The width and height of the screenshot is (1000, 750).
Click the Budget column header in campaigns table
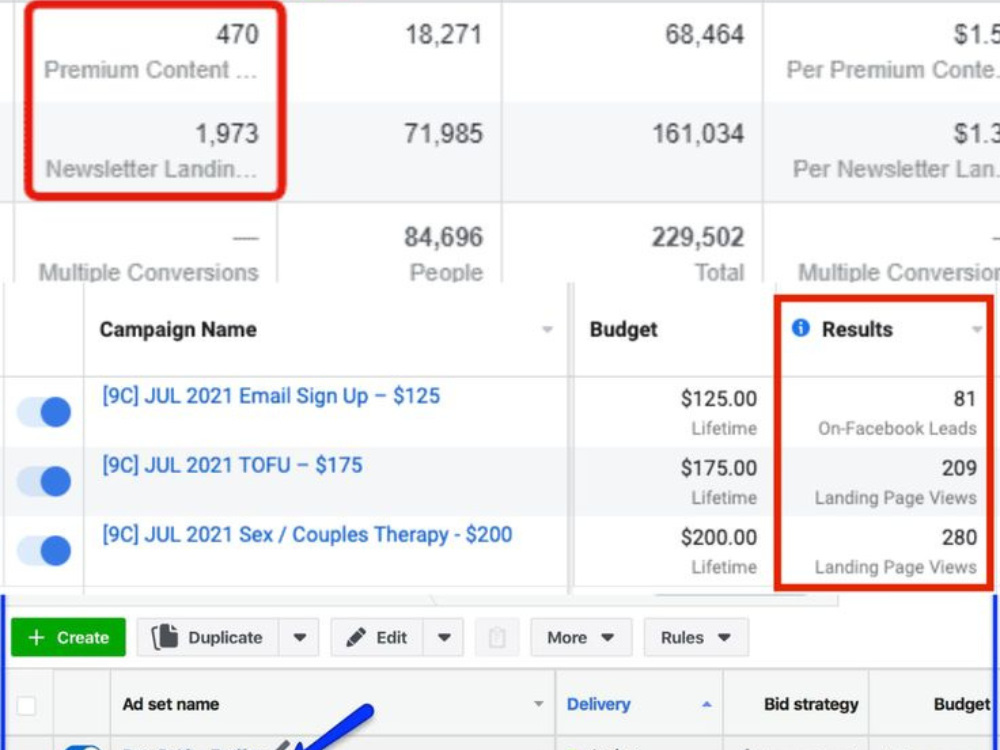(623, 329)
